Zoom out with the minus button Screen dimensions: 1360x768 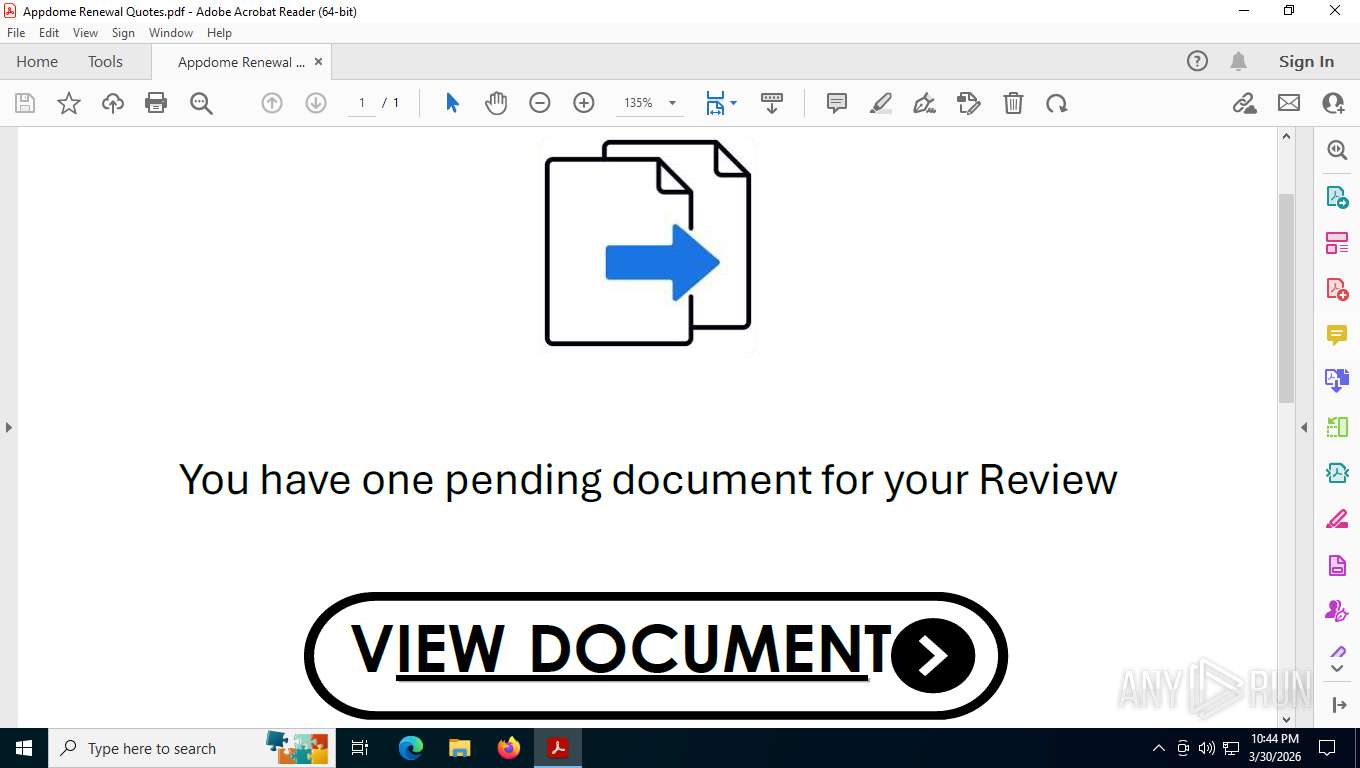[x=540, y=103]
